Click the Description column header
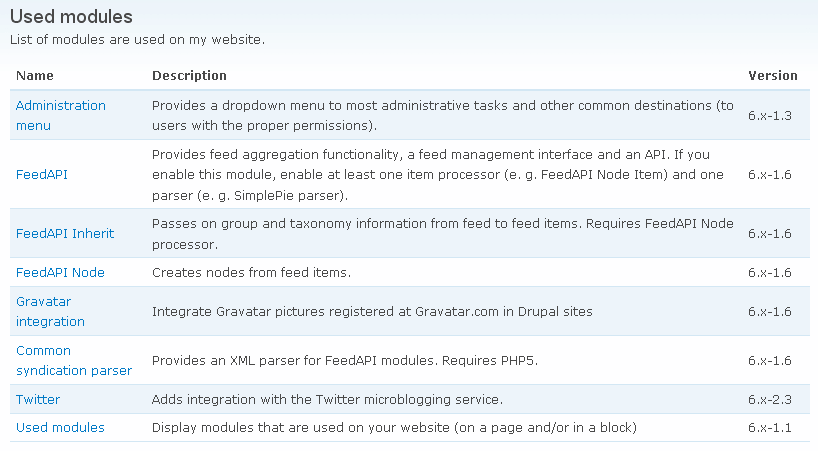 (189, 76)
